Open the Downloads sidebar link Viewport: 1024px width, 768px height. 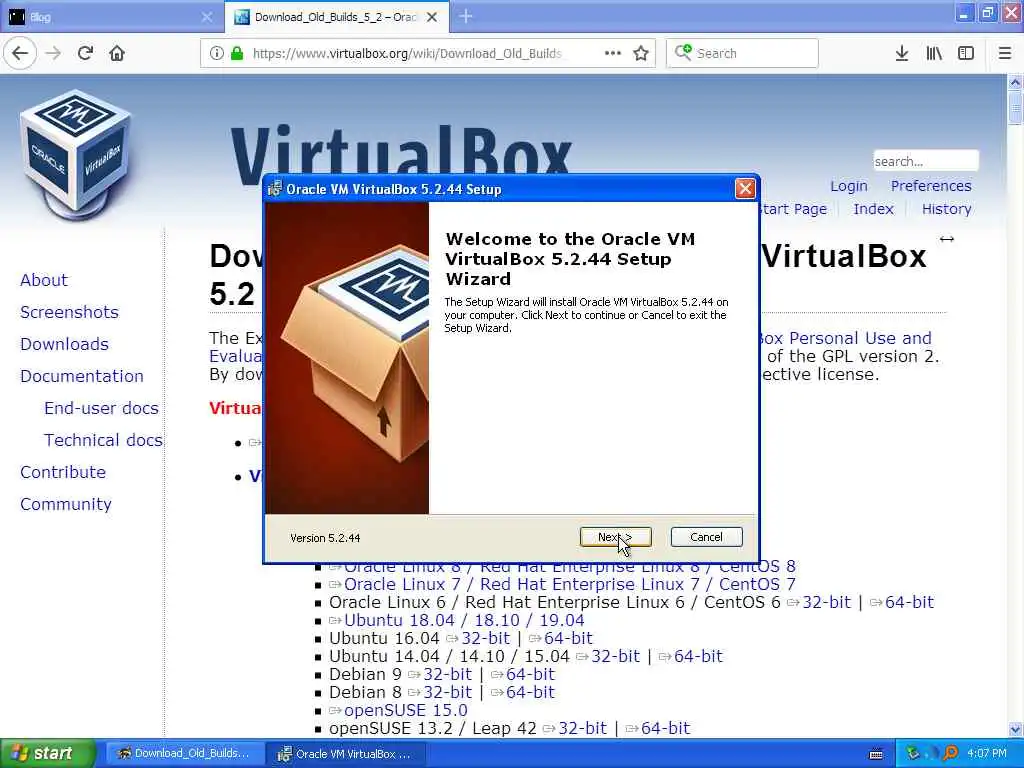tap(64, 344)
